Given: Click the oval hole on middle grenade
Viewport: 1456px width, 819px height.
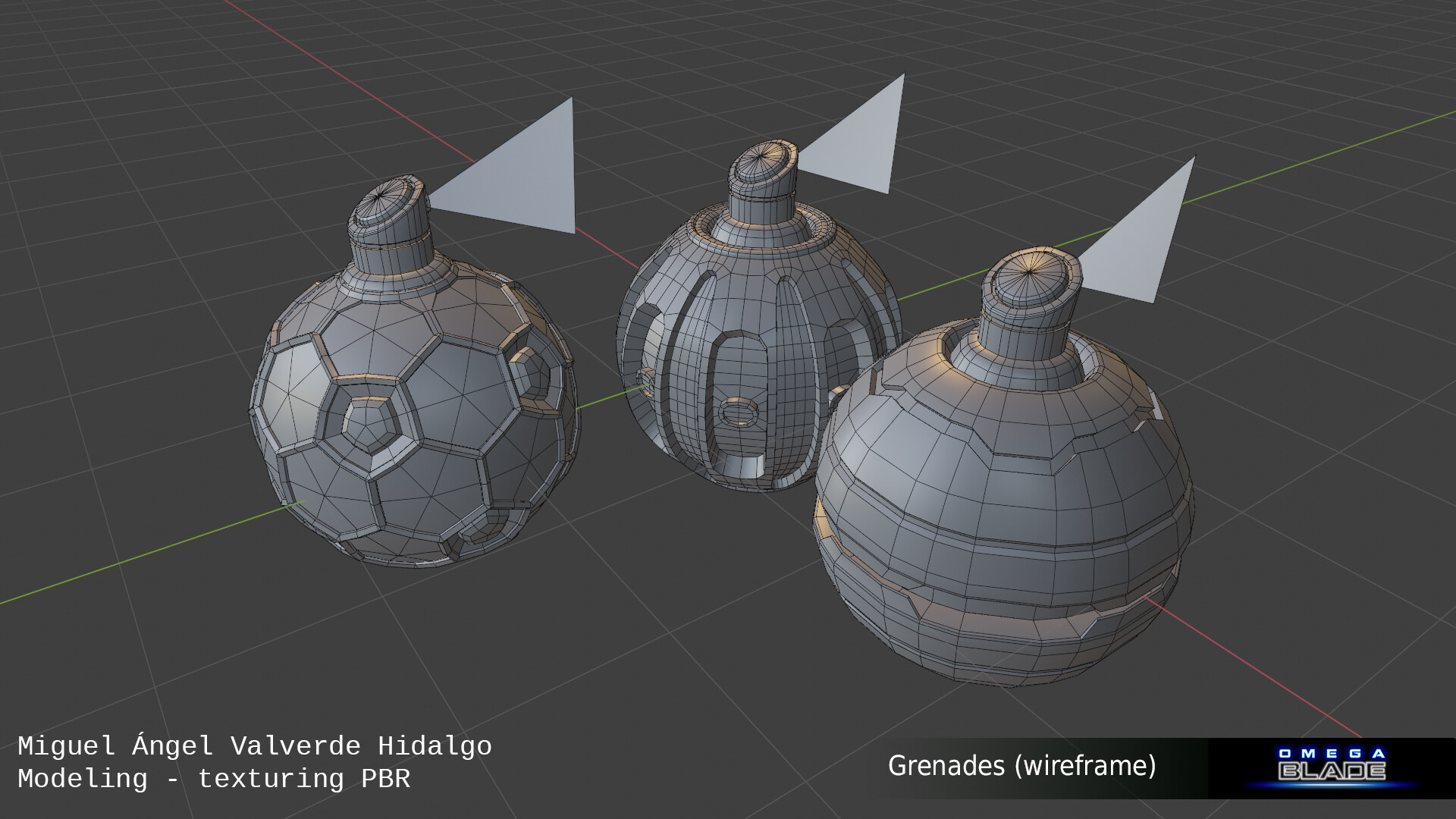Looking at the screenshot, I should (737, 413).
